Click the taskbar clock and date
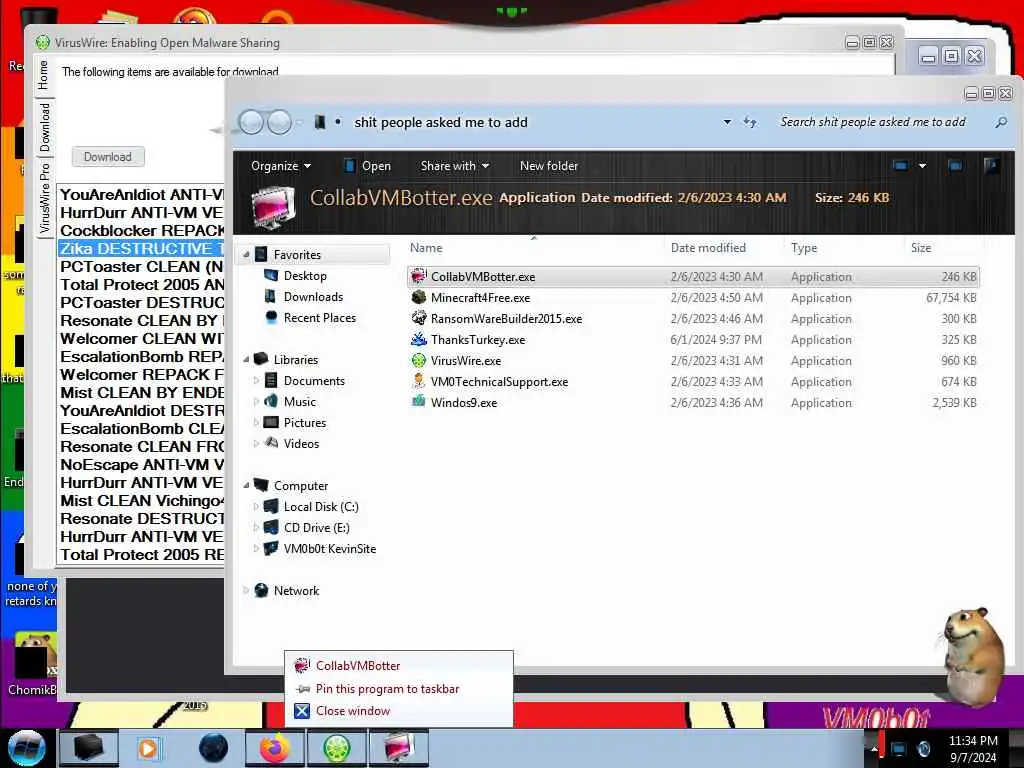Image resolution: width=1024 pixels, height=768 pixels. point(973,749)
